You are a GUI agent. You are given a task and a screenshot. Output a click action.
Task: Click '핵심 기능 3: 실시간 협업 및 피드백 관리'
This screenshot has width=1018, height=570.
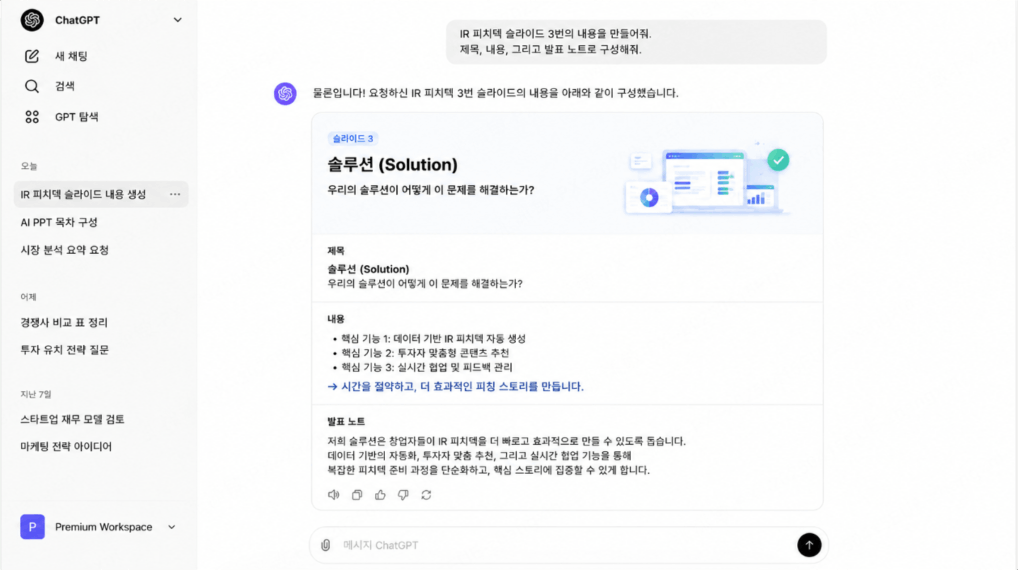click(x=427, y=367)
